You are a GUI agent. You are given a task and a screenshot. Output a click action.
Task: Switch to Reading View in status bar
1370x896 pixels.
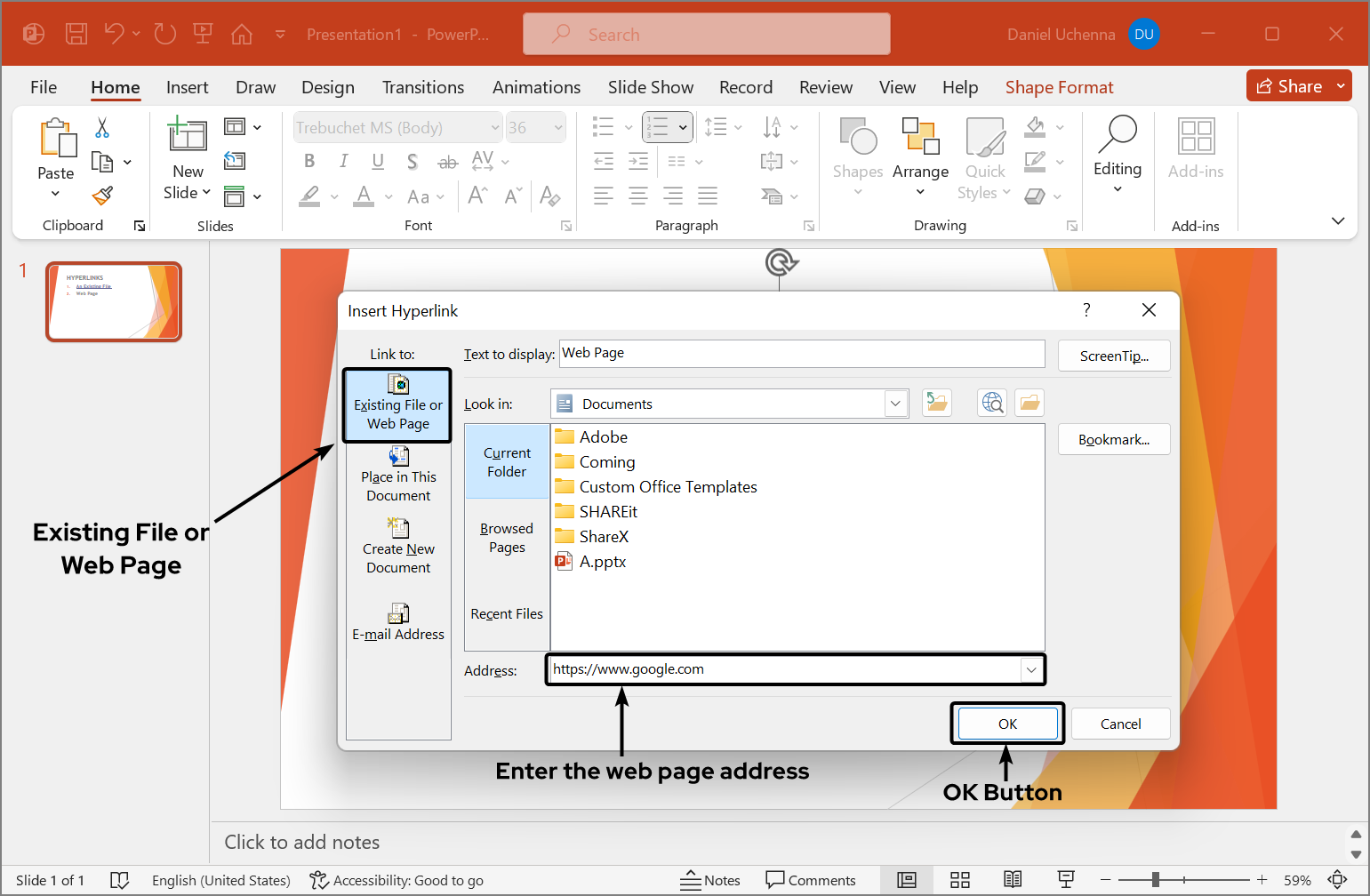(1013, 880)
